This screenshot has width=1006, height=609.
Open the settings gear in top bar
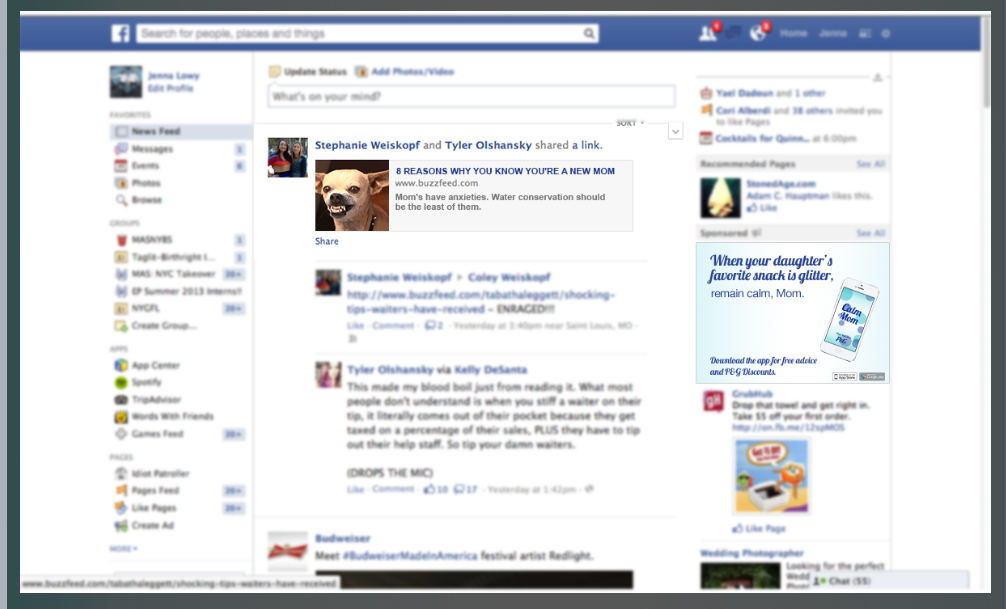coord(886,33)
